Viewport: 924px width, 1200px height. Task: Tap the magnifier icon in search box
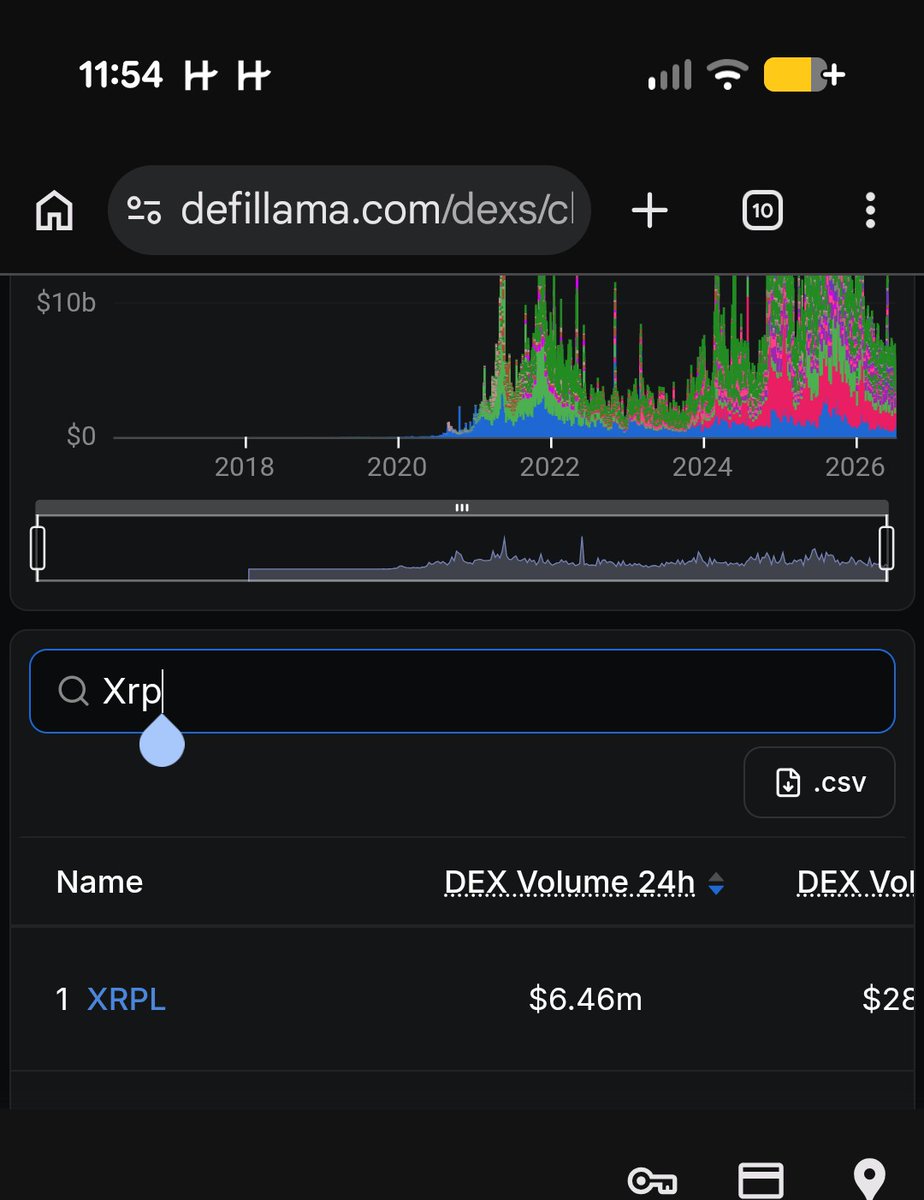(73, 690)
